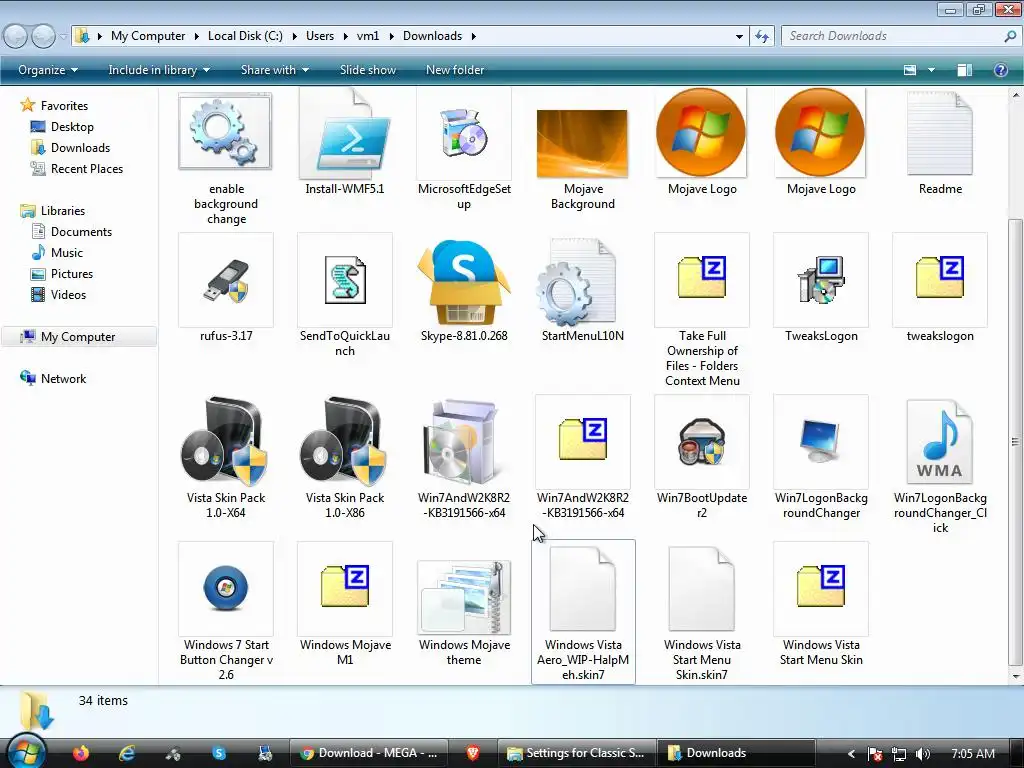Select the Windows Mojave M1 zip archive
1024x768 pixels.
pos(345,589)
